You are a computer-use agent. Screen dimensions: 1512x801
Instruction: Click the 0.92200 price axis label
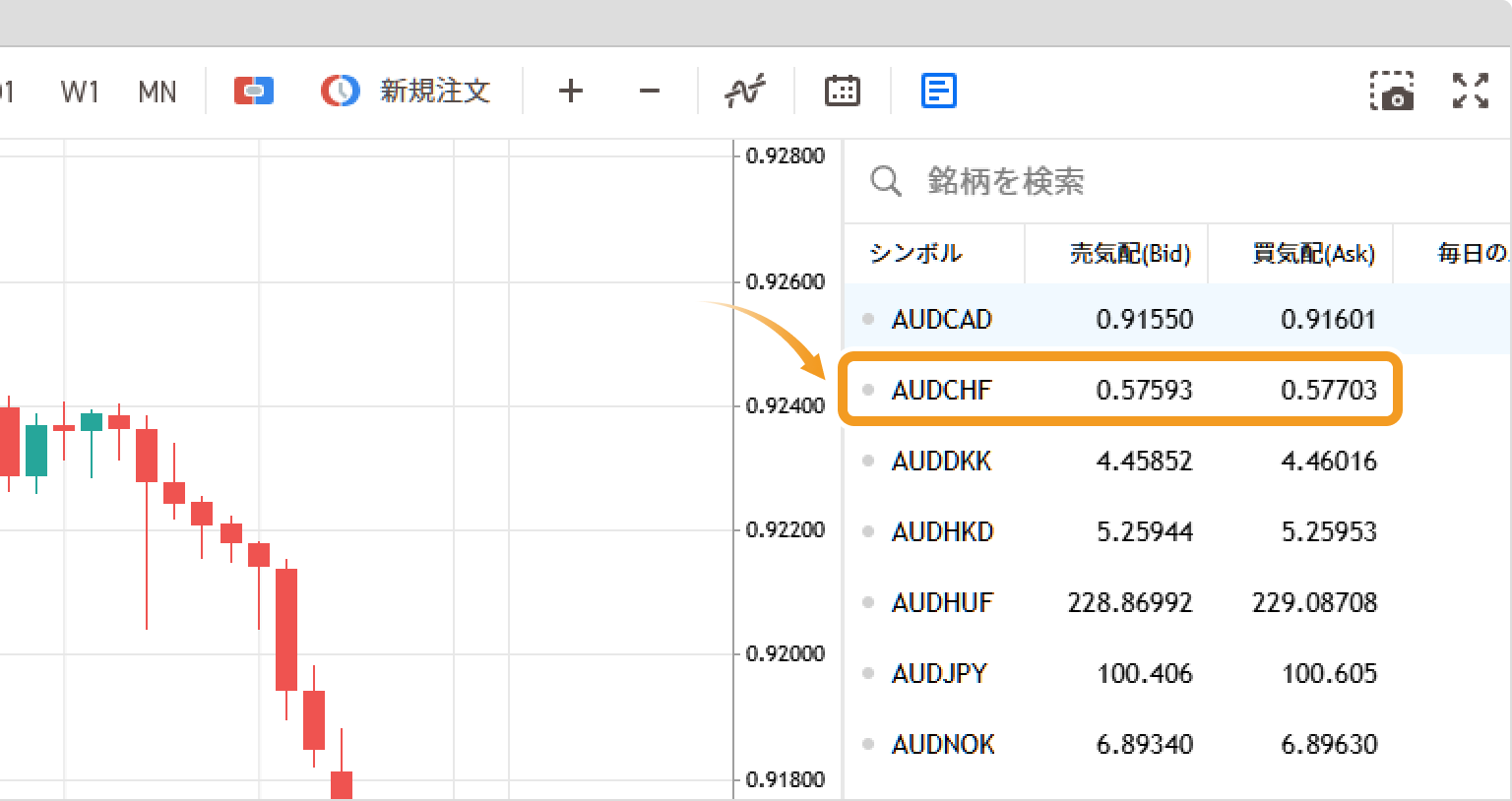(x=786, y=529)
